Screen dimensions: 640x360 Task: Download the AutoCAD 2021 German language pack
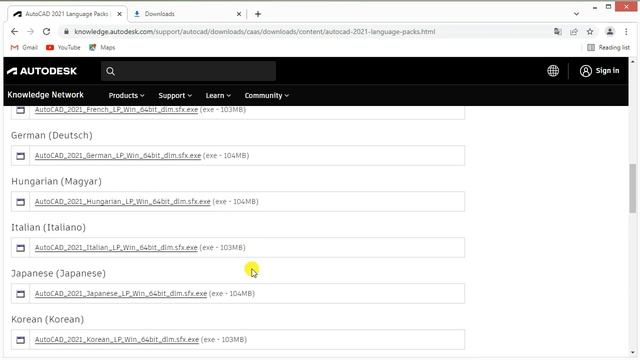(x=118, y=156)
